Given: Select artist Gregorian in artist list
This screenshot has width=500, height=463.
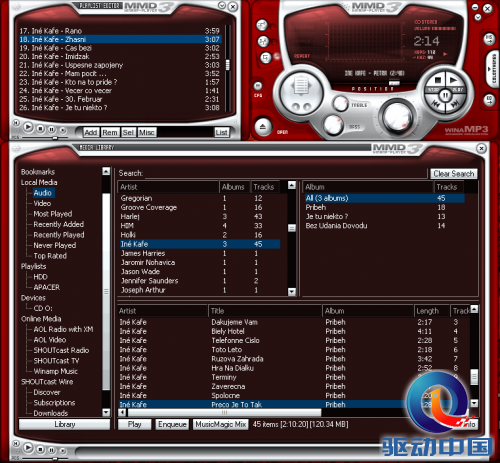Looking at the screenshot, I should point(200,198).
